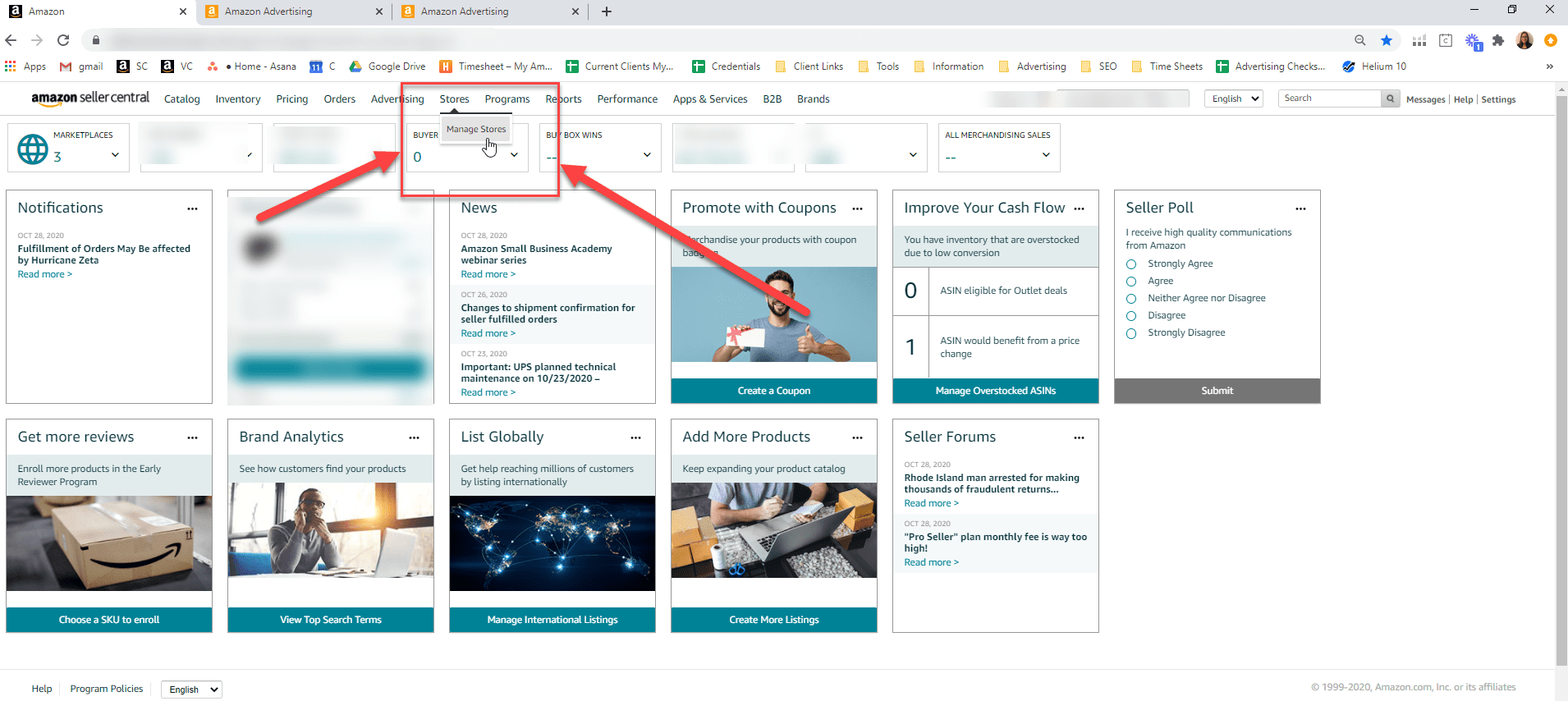Image resolution: width=1568 pixels, height=701 pixels.
Task: Open Brand Analytics card options menu
Action: [414, 438]
